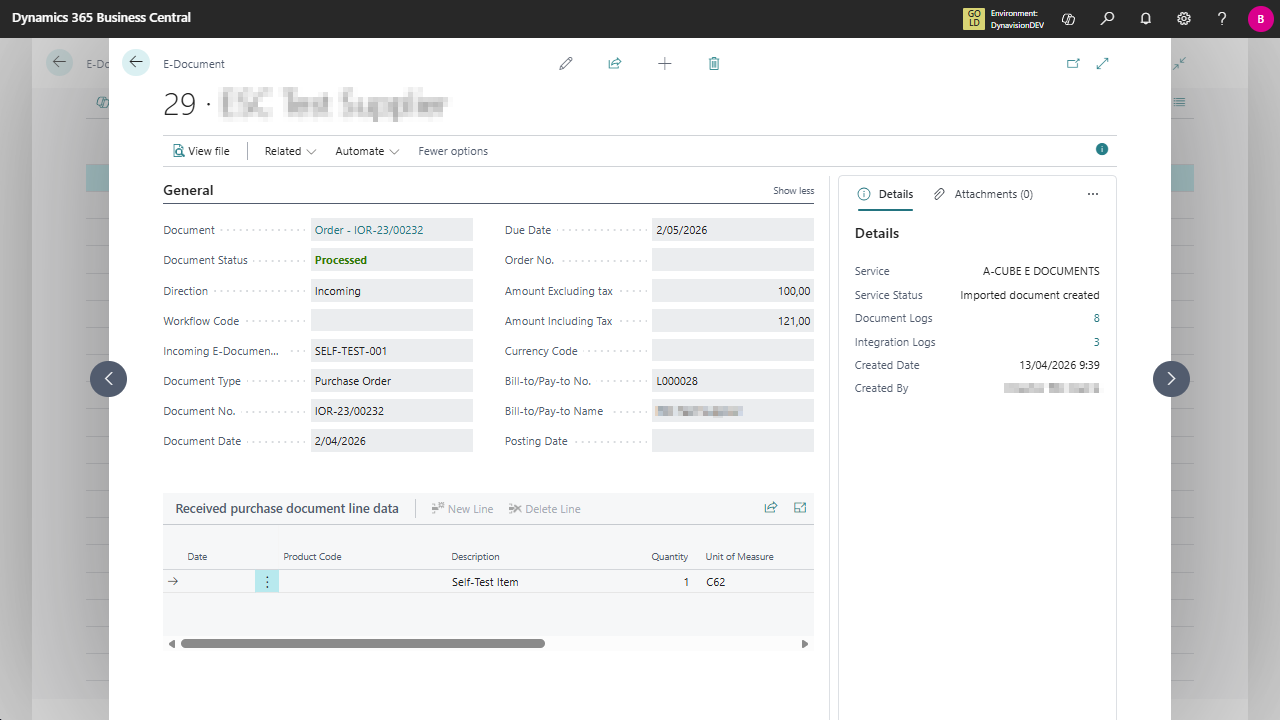
Task: Open user account avatar B
Action: point(1260,19)
